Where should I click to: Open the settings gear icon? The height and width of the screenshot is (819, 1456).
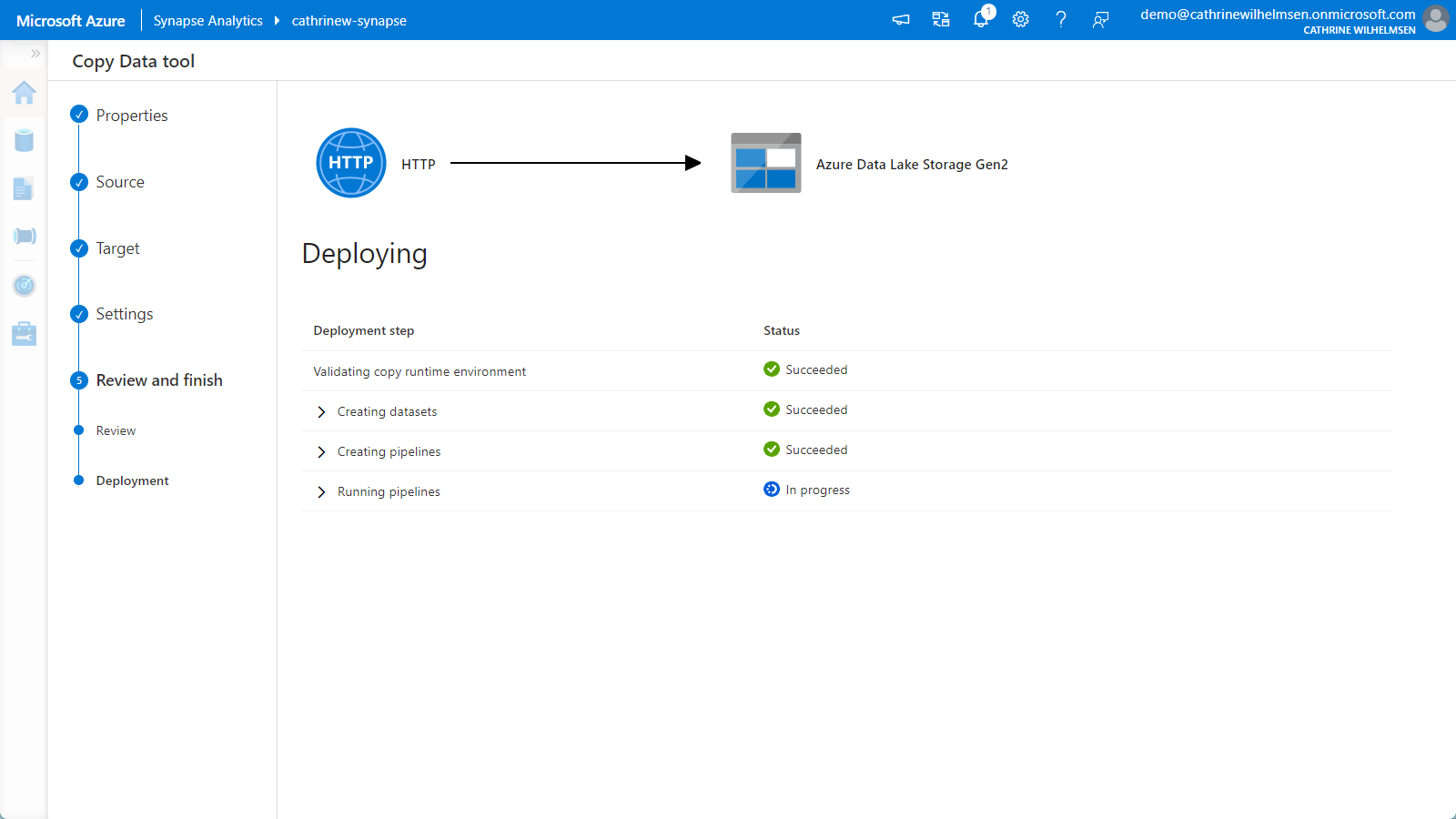click(x=1021, y=19)
